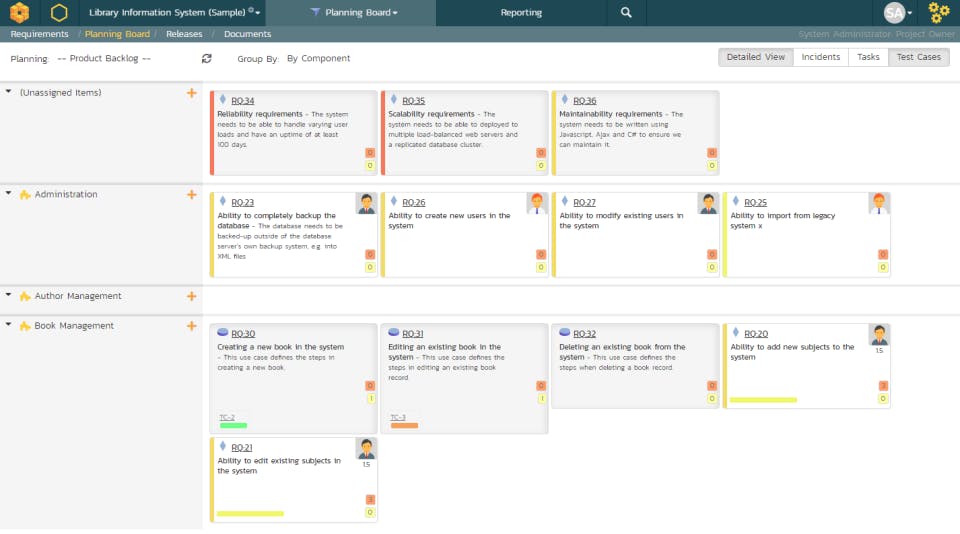This screenshot has width=960, height=534.
Task: Add item to Unassigned Items row
Action: pos(192,93)
